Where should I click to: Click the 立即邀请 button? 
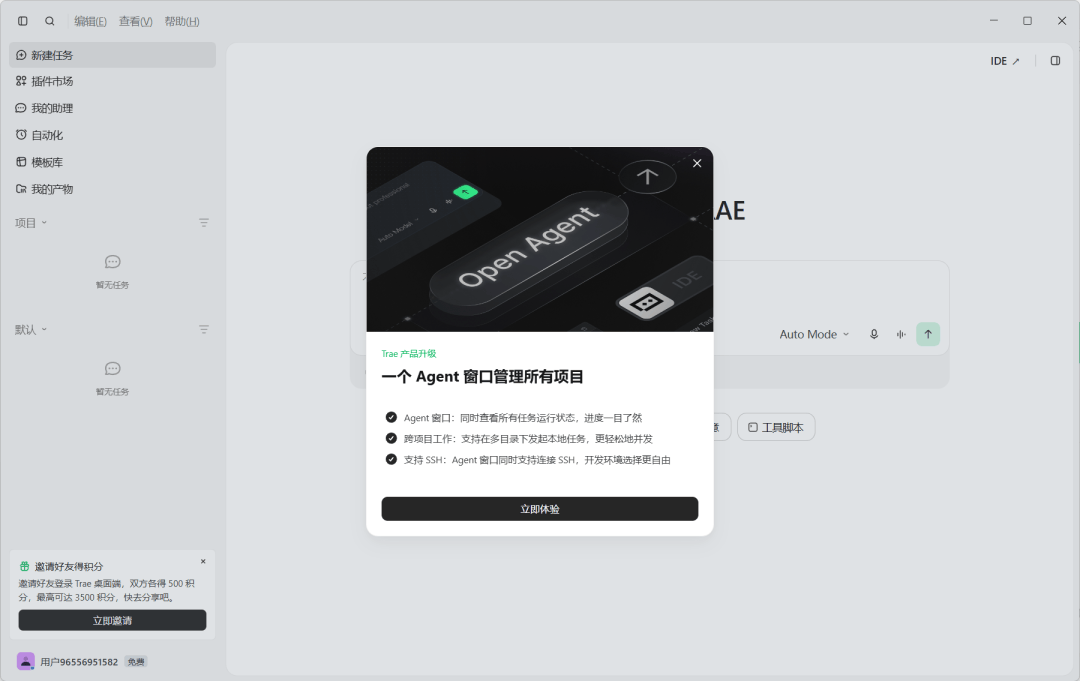(112, 620)
